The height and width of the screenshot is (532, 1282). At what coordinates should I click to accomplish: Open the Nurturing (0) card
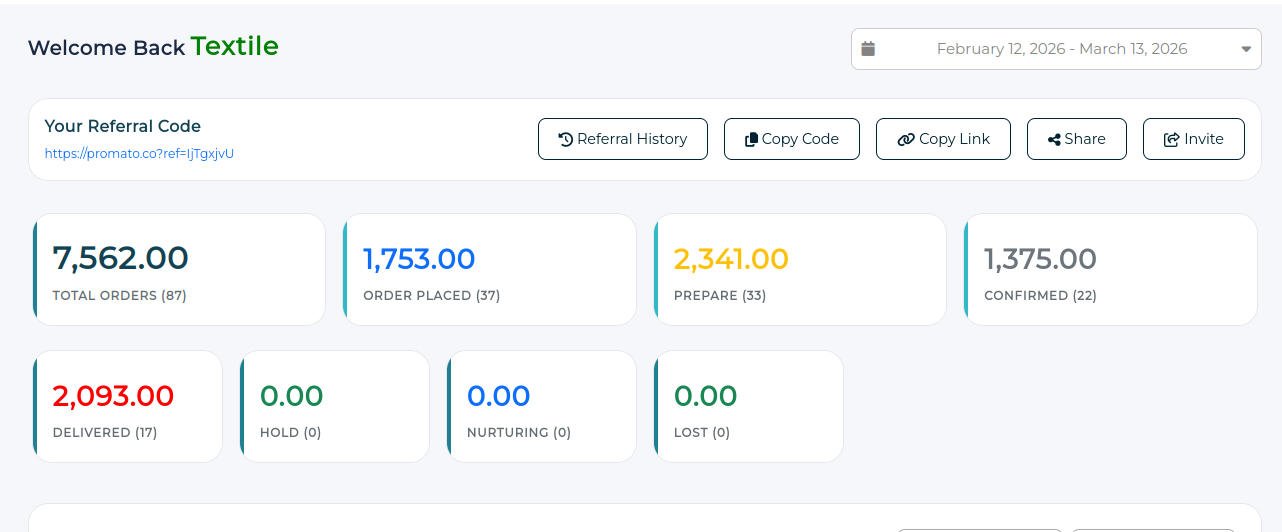542,406
